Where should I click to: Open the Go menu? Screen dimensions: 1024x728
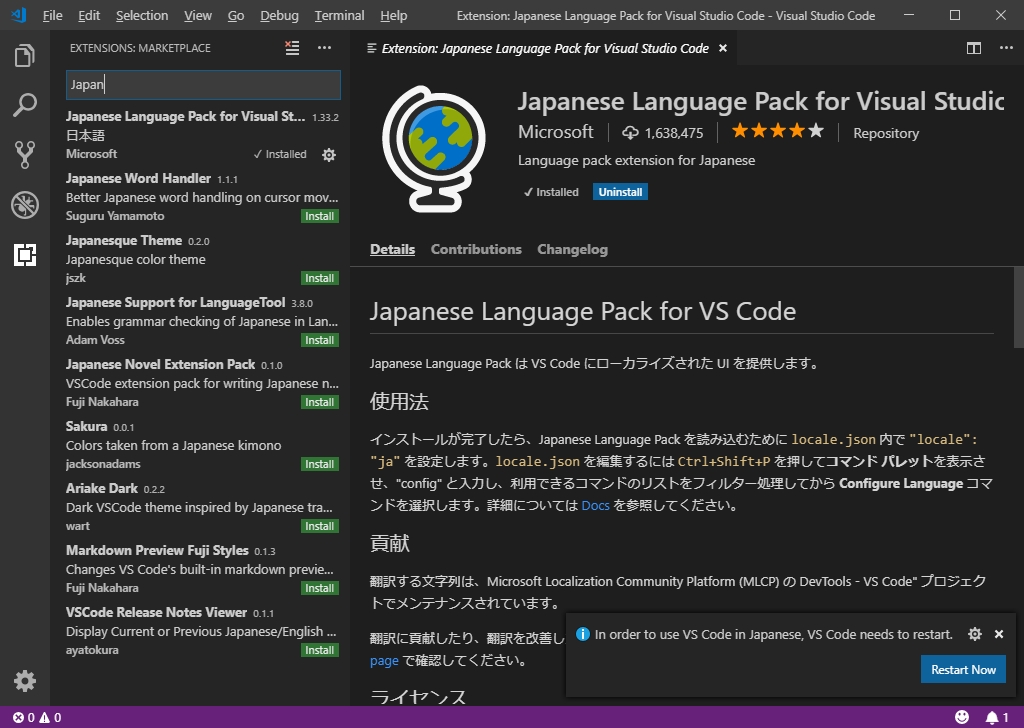[x=236, y=16]
